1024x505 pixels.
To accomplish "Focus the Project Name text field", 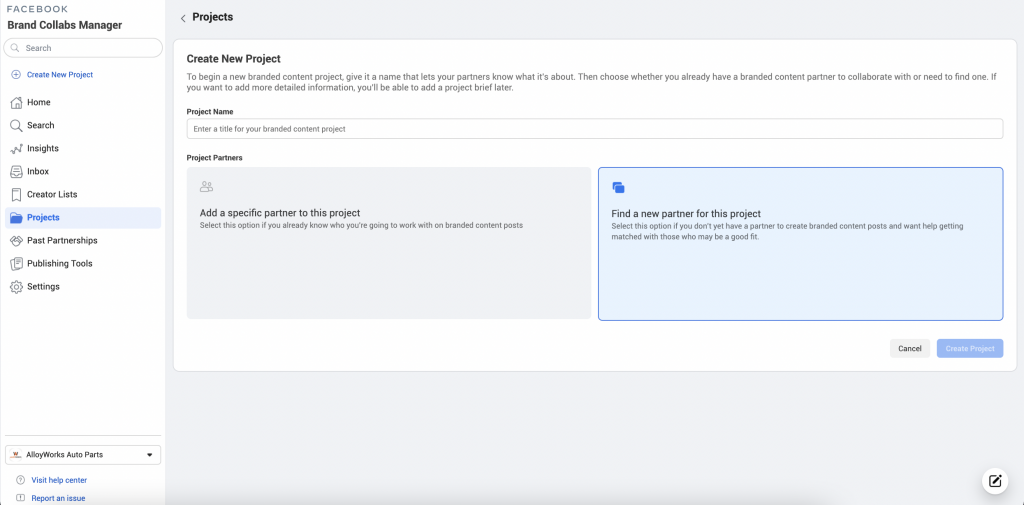I will tap(594, 129).
